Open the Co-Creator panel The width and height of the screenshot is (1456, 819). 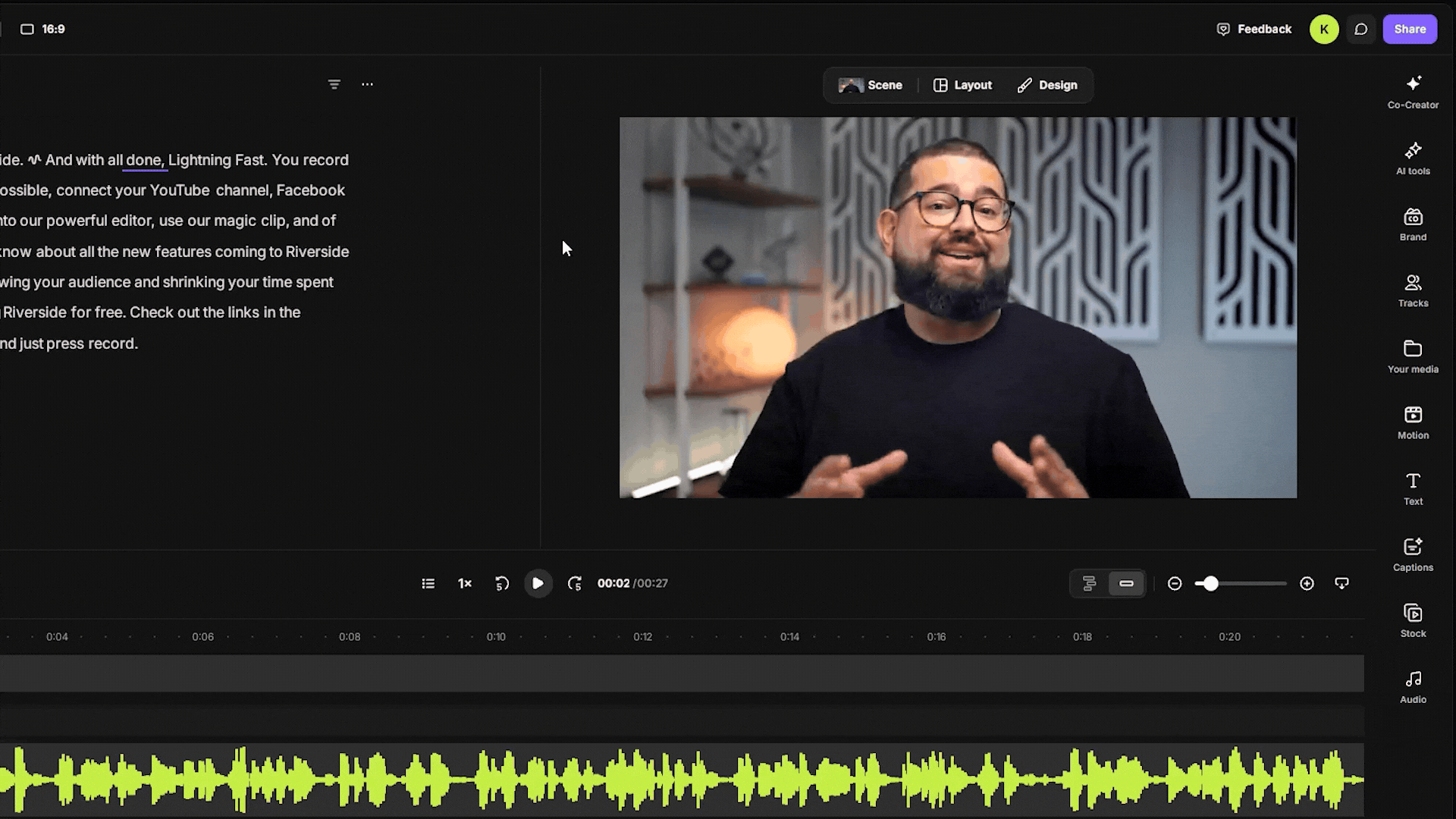(x=1413, y=93)
